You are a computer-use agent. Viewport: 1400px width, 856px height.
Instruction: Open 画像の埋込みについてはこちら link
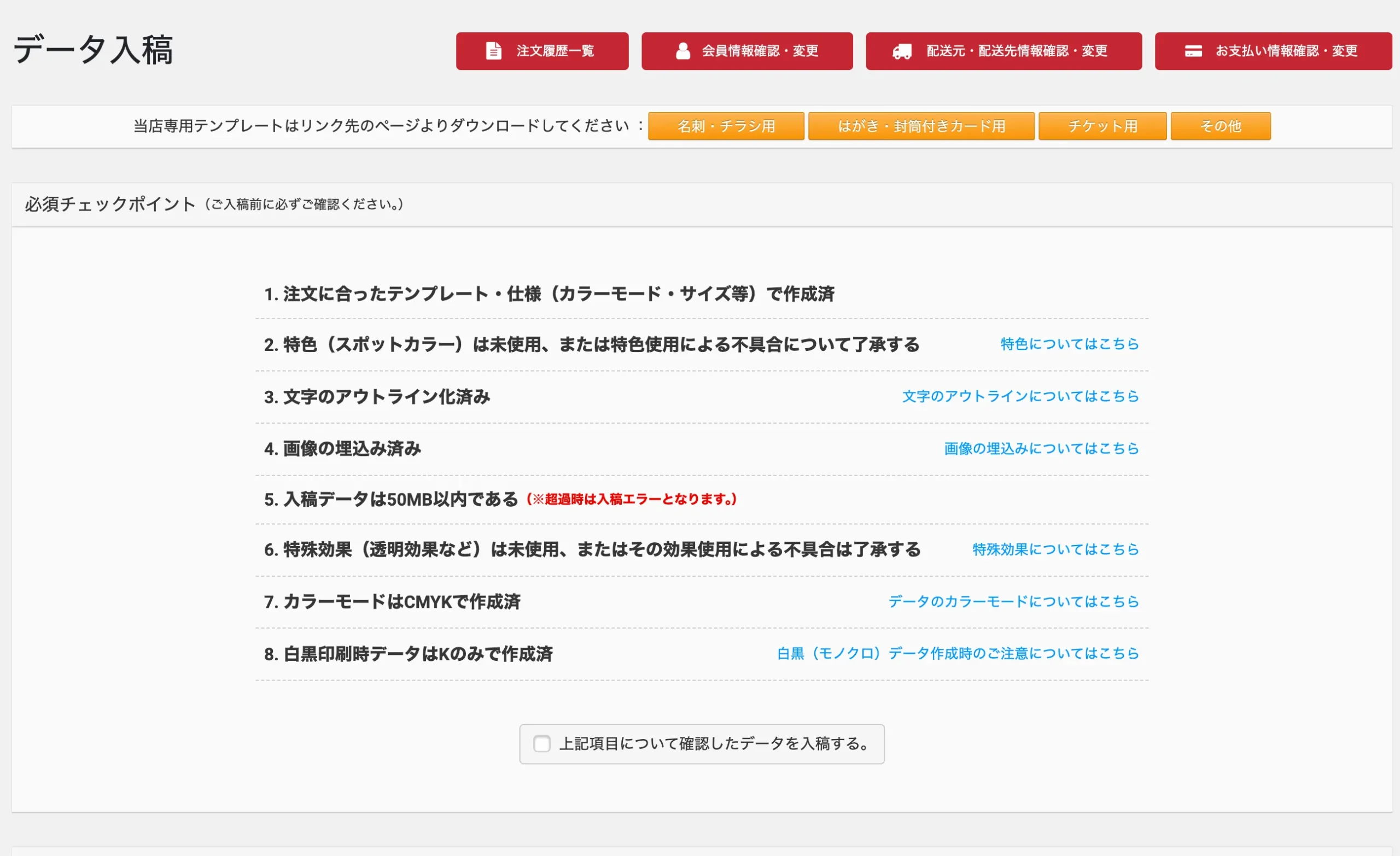pyautogui.click(x=1041, y=448)
